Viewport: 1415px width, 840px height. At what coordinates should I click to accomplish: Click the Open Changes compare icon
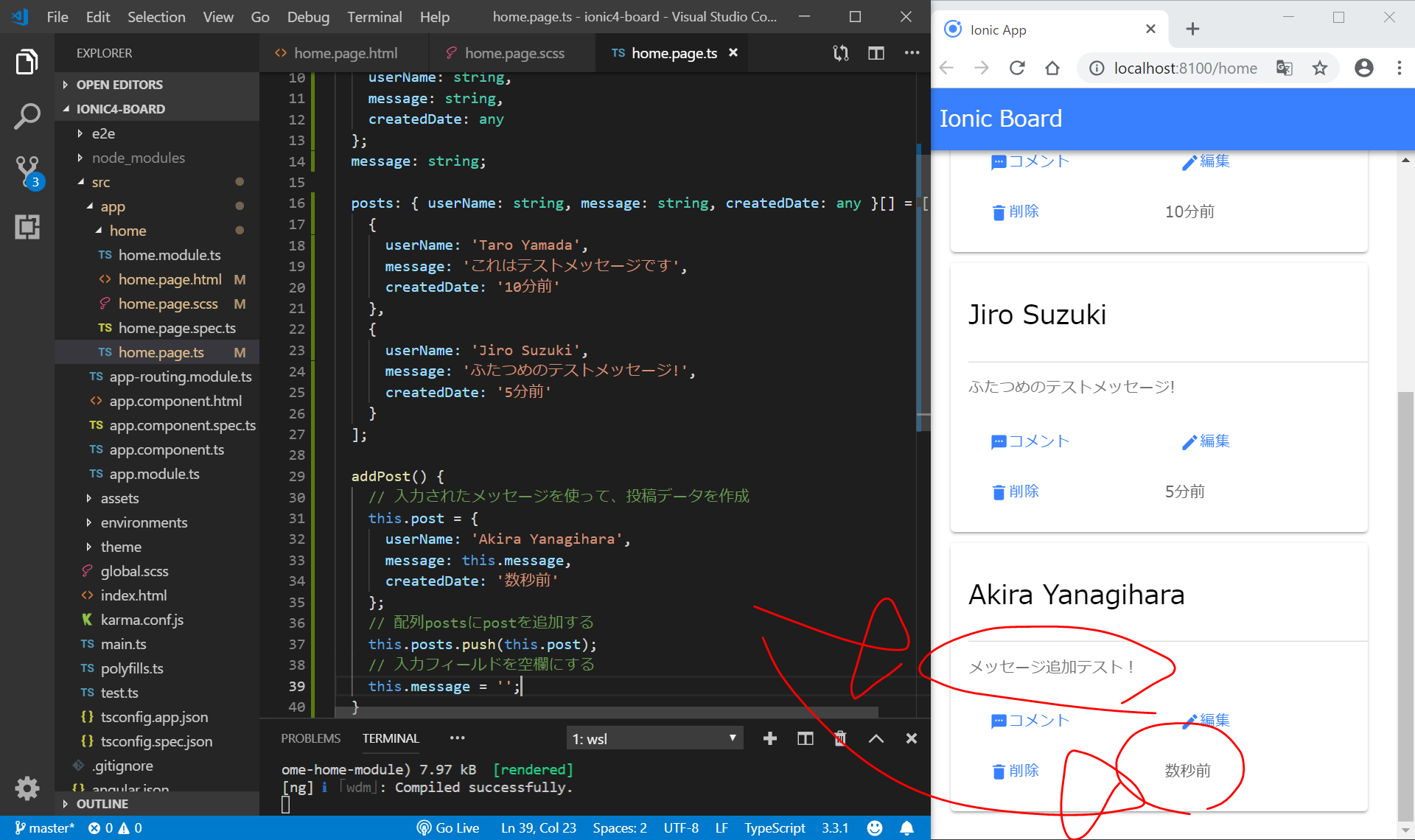point(840,53)
